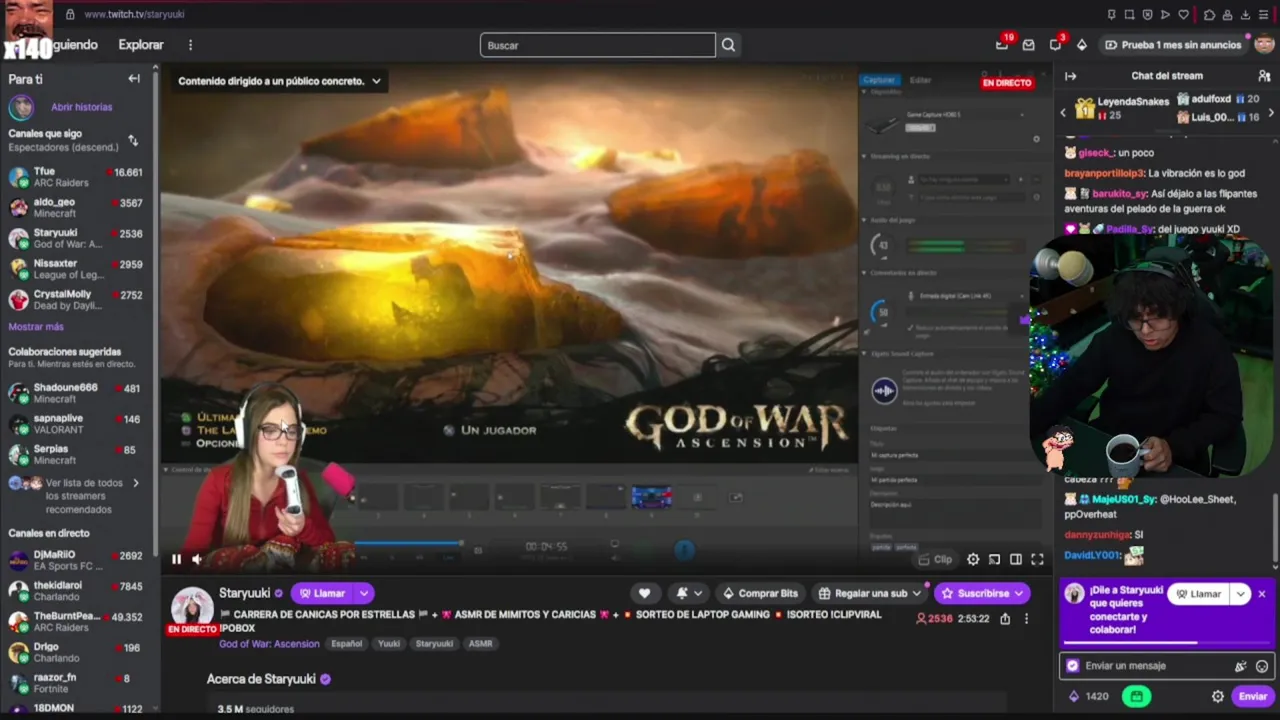Open the green channel points reward icon
Viewport: 1280px width, 720px height.
tap(1136, 697)
